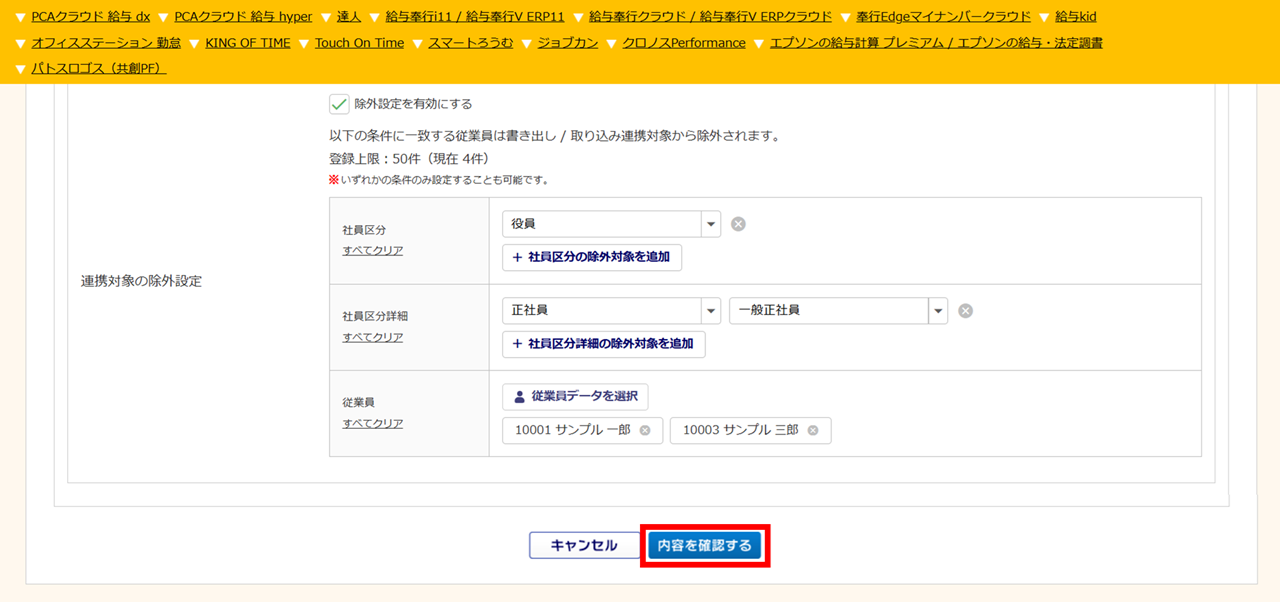Clear all under 社員区分詳細

pos(373,338)
